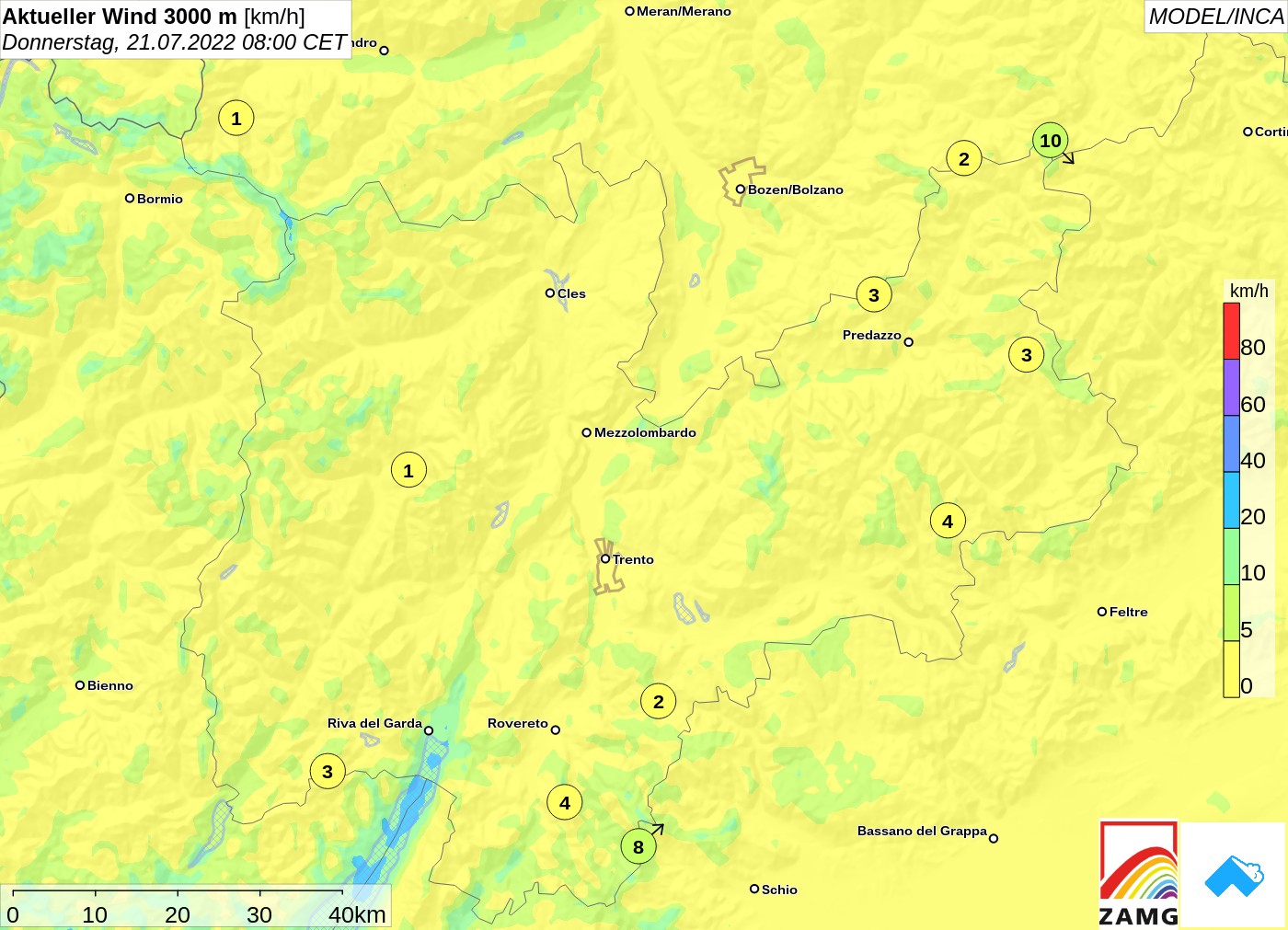This screenshot has width=1288, height=930.
Task: Select the Cles city dot
Action: tap(550, 293)
